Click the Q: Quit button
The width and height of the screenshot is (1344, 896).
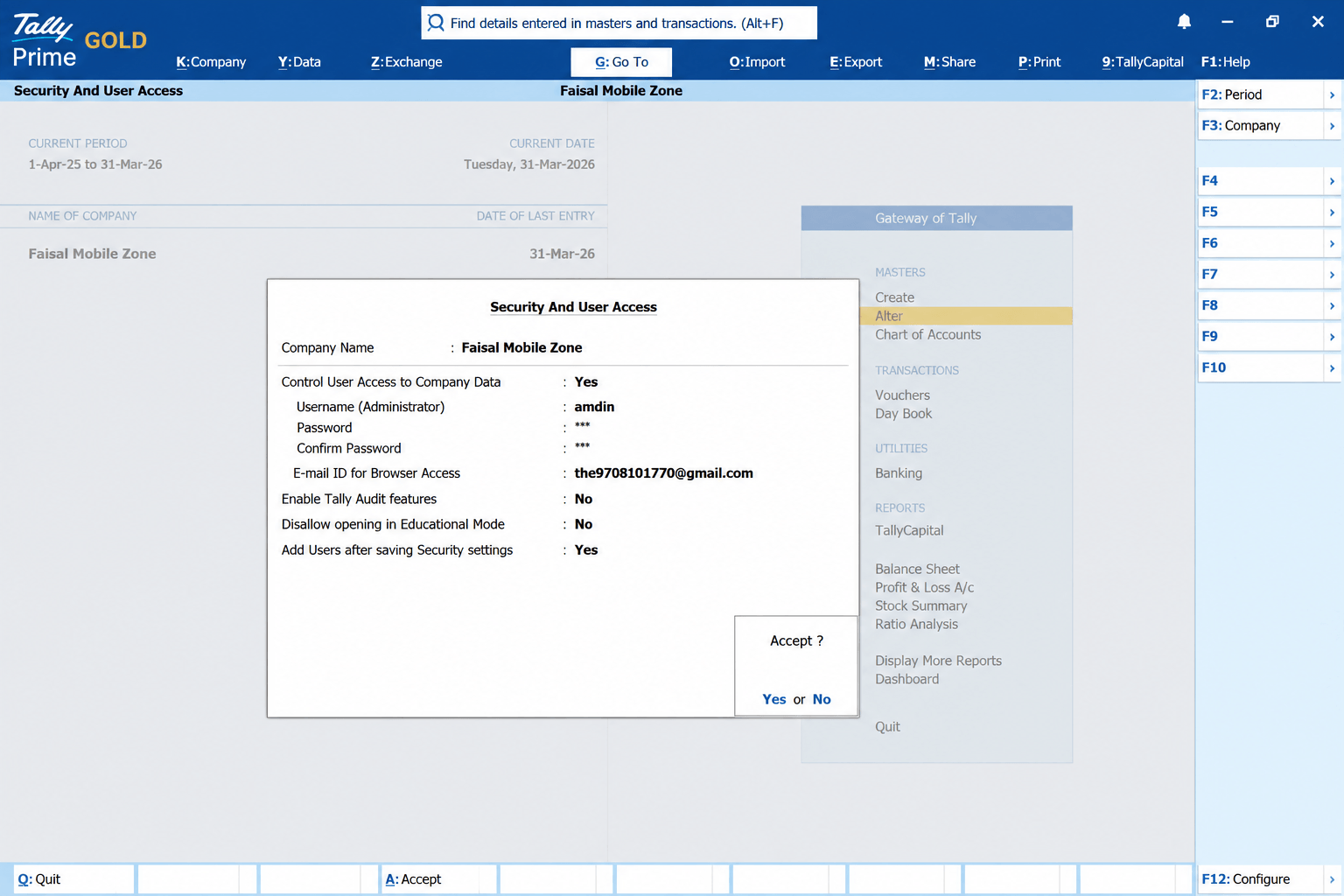pyautogui.click(x=74, y=879)
